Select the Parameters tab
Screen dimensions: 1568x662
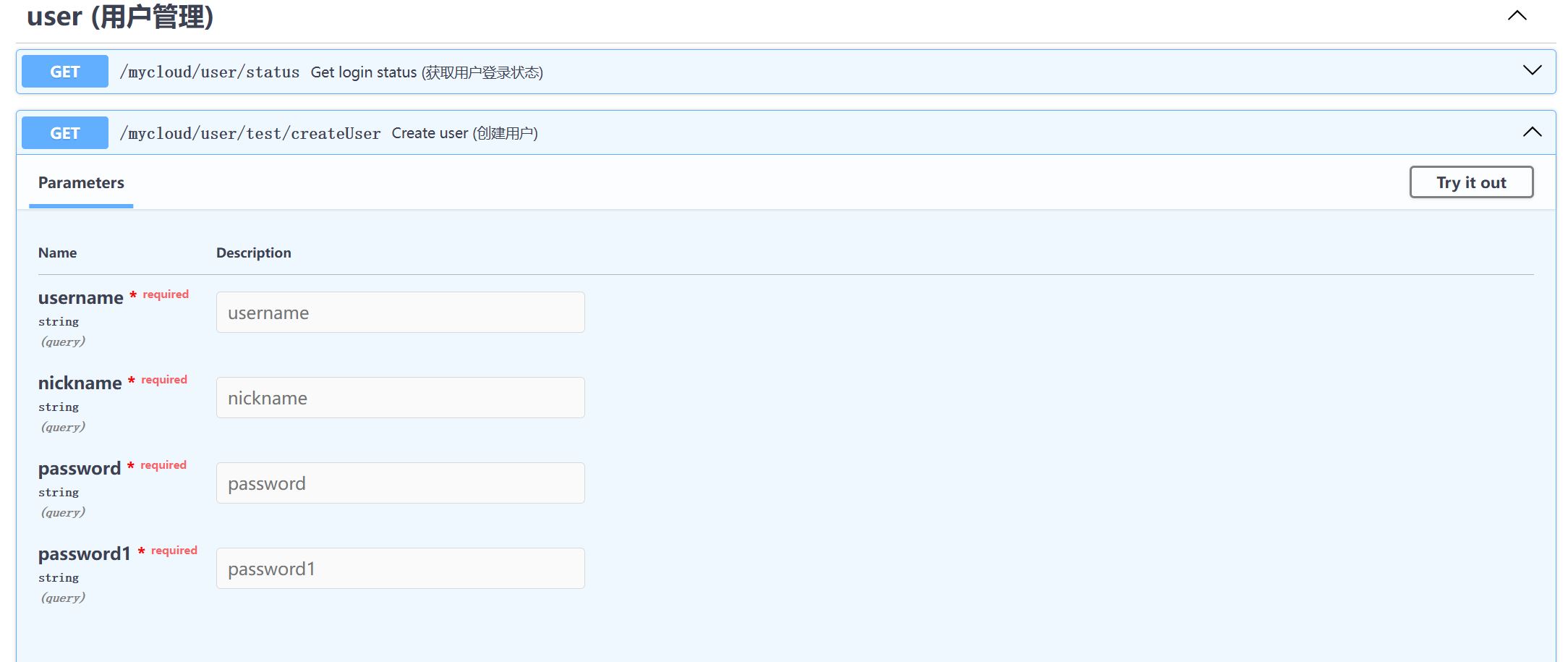click(x=80, y=182)
